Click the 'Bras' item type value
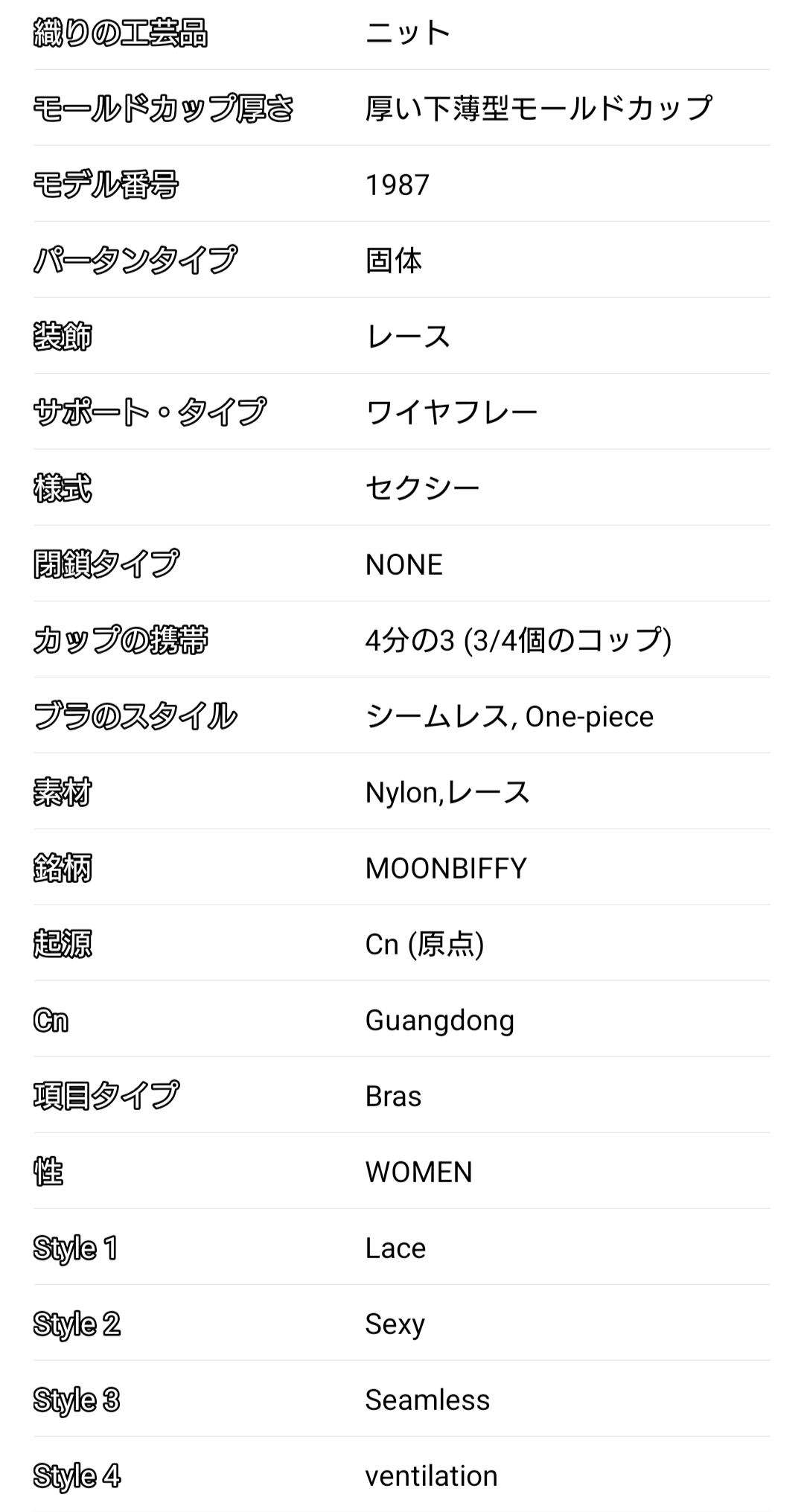This screenshot has width=804, height=1512. 393,1096
